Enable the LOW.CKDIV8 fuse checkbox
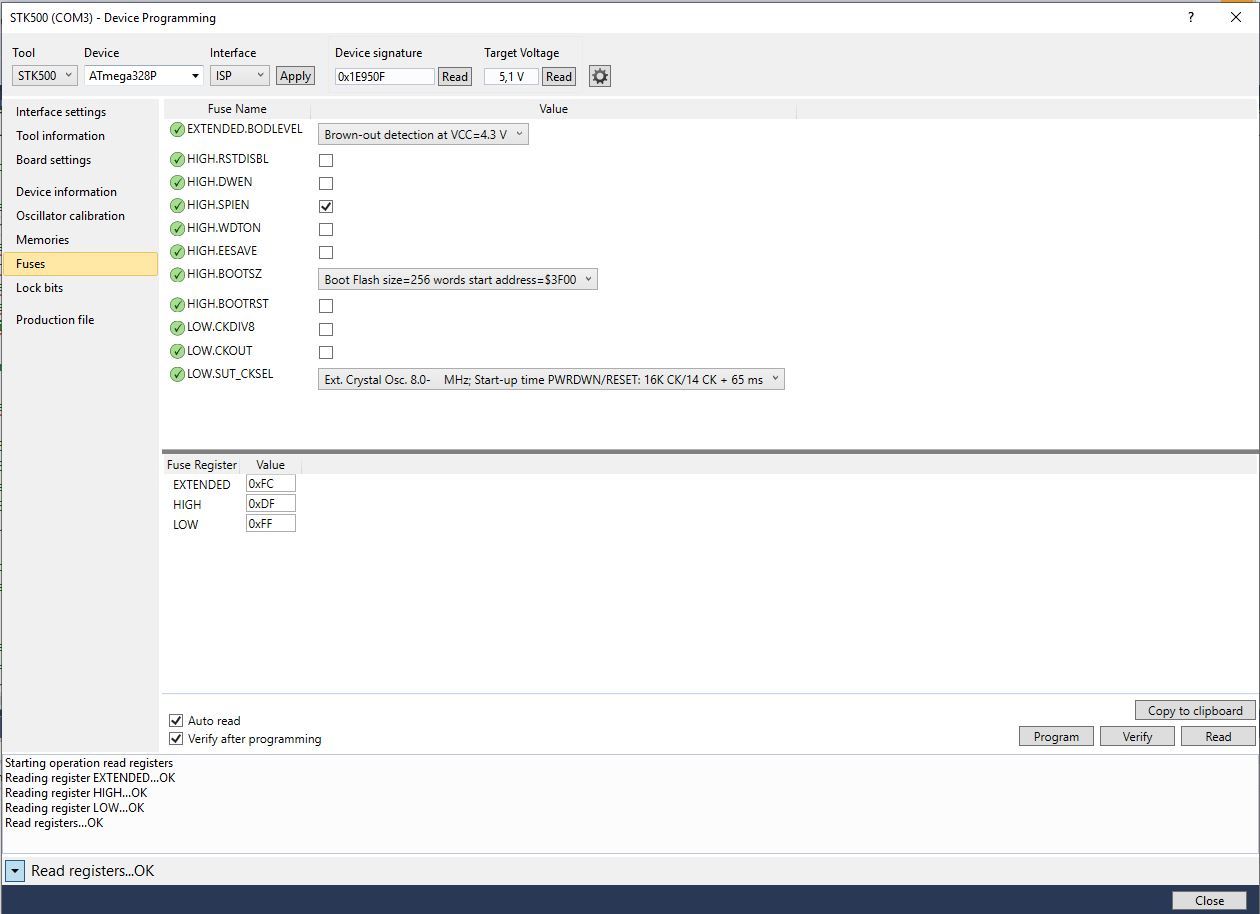This screenshot has height=914, width=1260. tap(326, 329)
